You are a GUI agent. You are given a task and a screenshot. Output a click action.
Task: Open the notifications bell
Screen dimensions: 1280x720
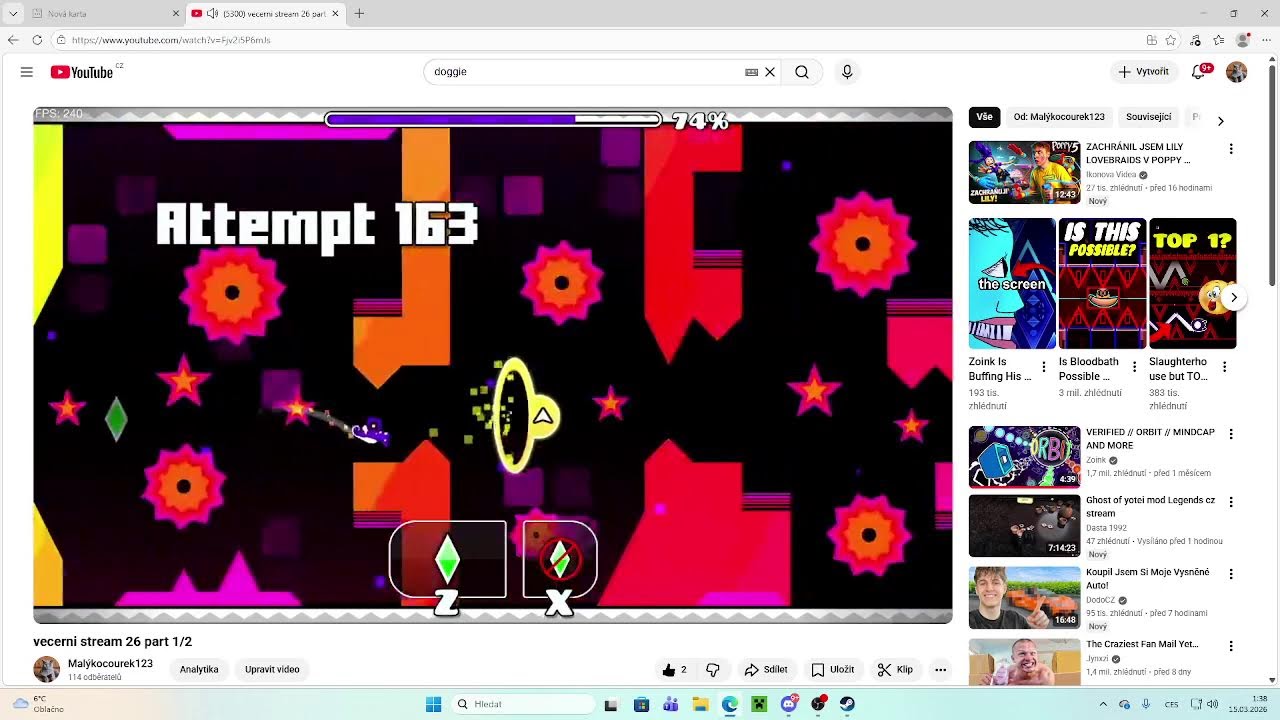coord(1199,72)
